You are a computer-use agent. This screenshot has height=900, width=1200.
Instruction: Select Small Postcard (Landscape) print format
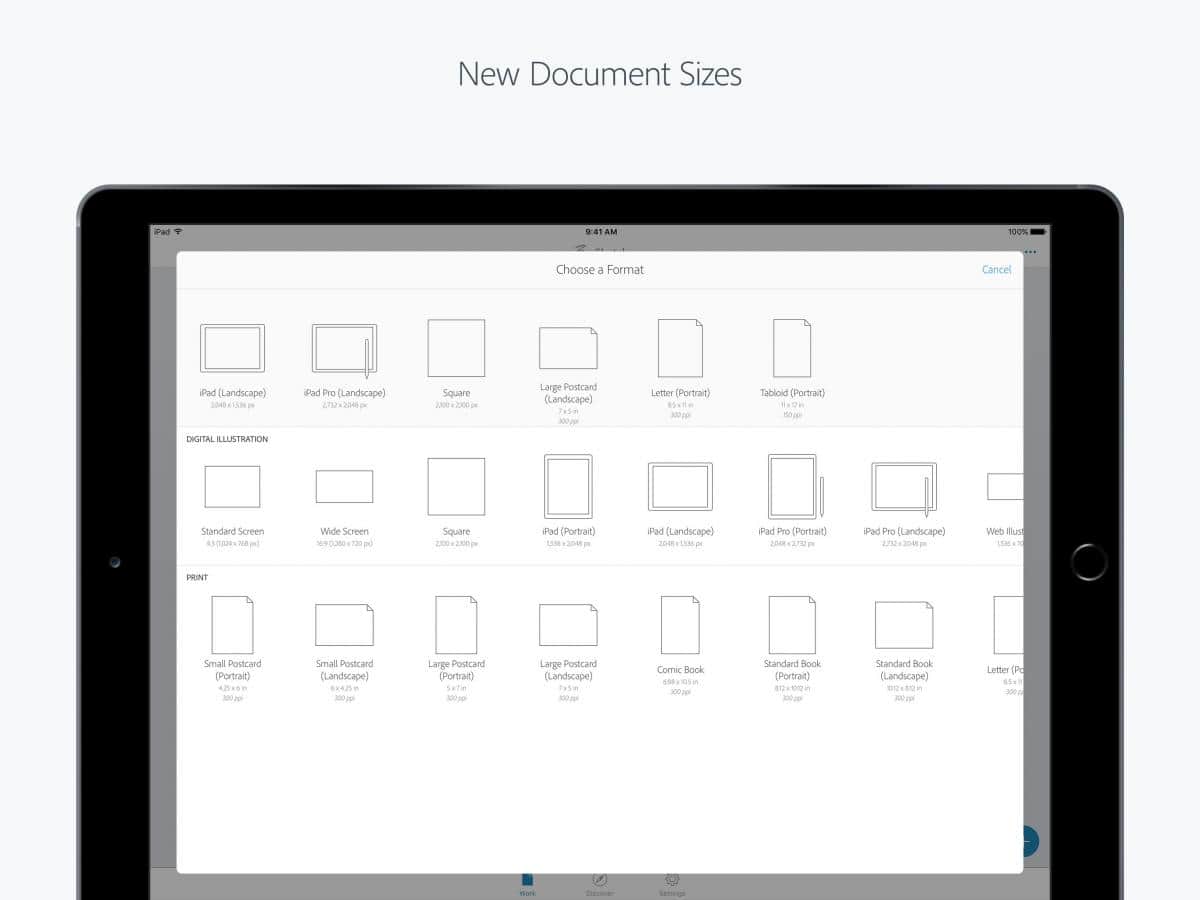click(x=344, y=625)
